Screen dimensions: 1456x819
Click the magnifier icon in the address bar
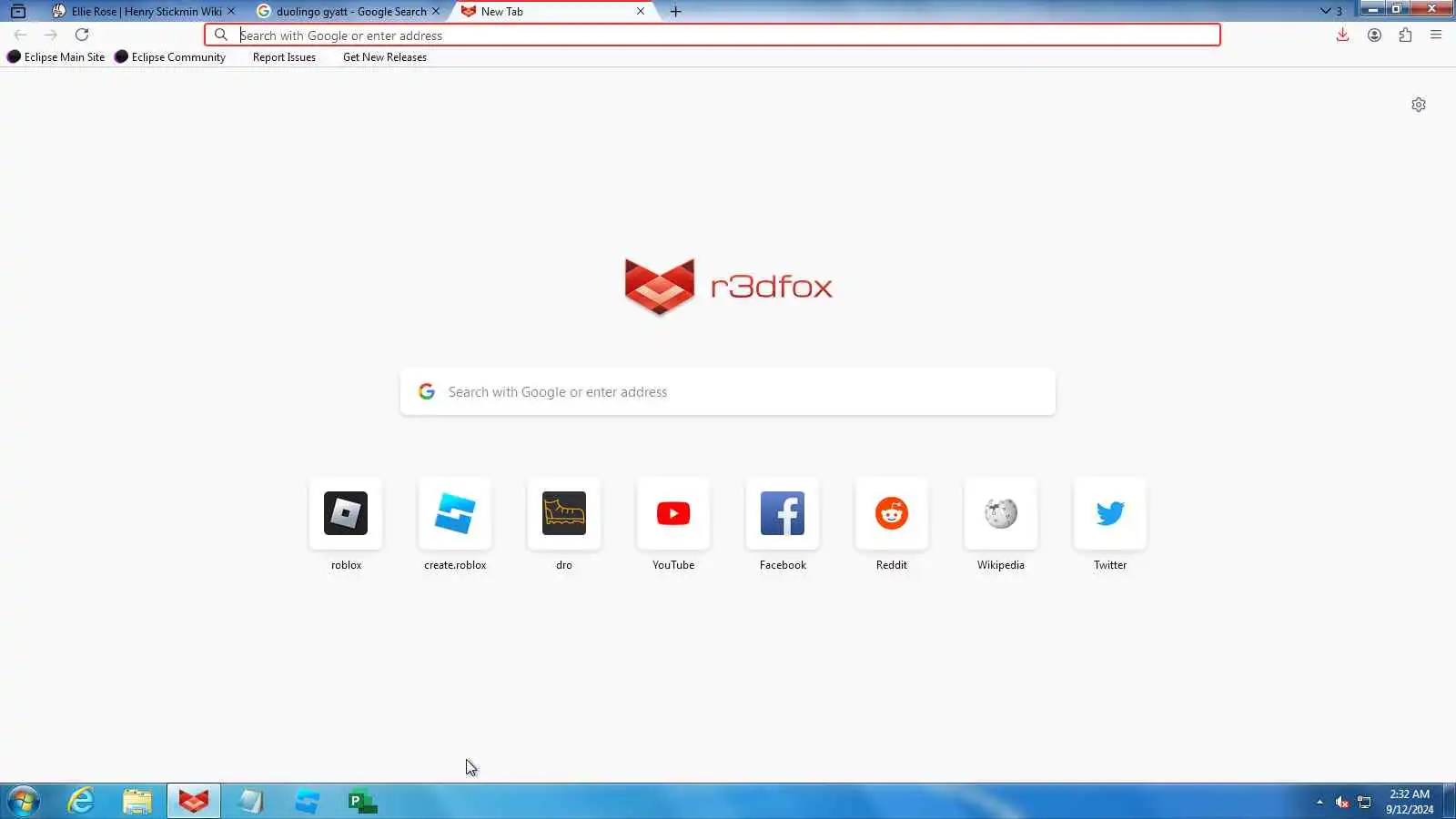click(x=220, y=35)
